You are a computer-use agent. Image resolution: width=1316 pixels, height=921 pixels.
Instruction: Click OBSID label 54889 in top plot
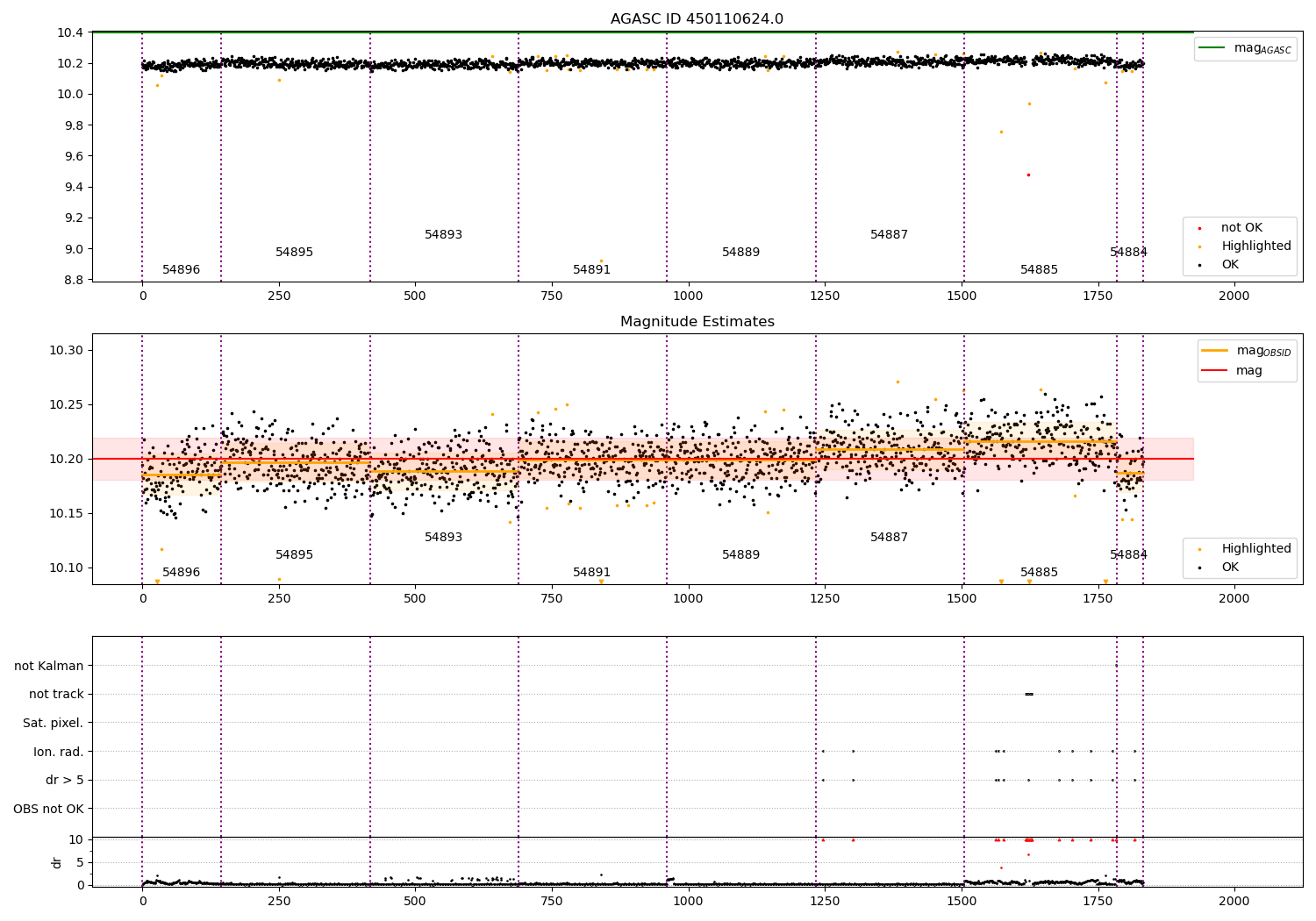coord(741,253)
